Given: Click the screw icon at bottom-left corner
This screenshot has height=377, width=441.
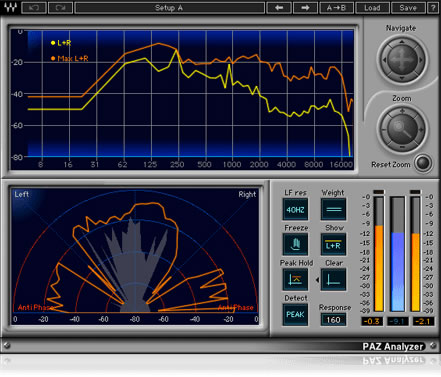Looking at the screenshot, I should point(6,346).
